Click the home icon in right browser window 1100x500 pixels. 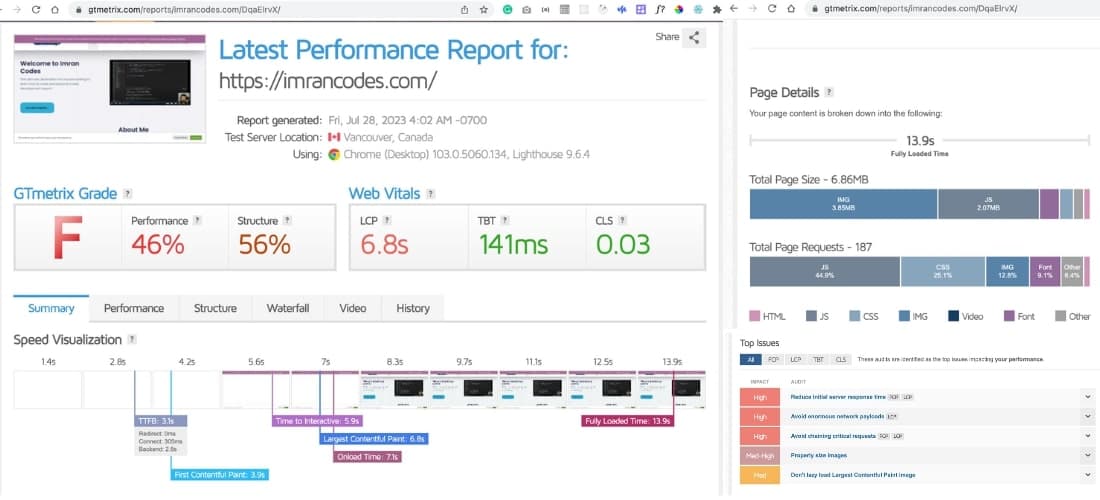pyautogui.click(x=791, y=9)
